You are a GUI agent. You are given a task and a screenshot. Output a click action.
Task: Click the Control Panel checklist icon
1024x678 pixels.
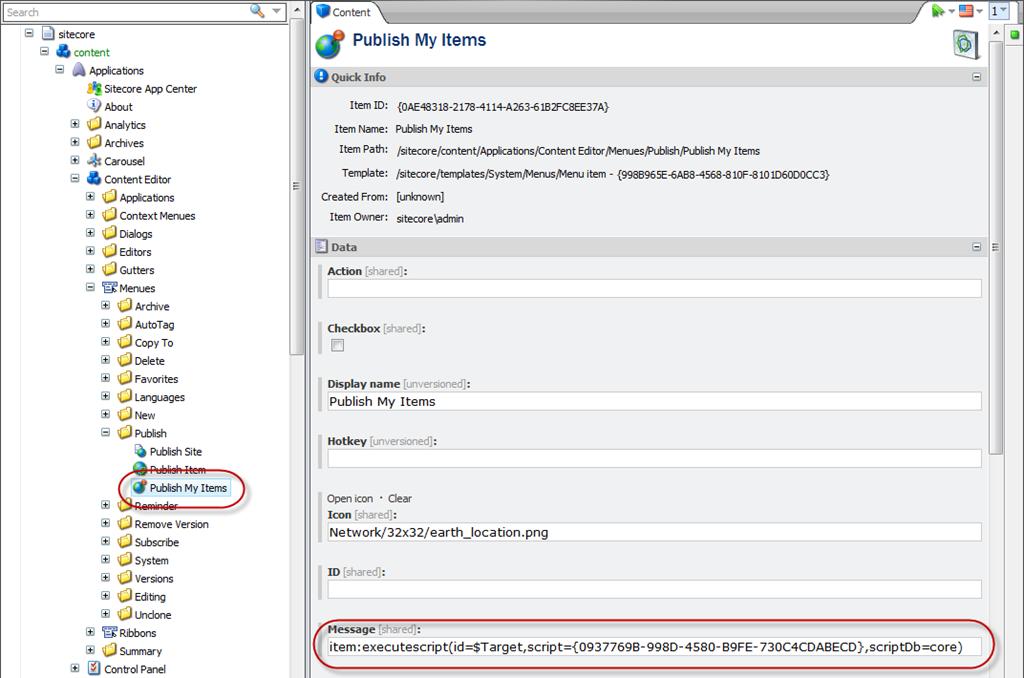(x=94, y=669)
